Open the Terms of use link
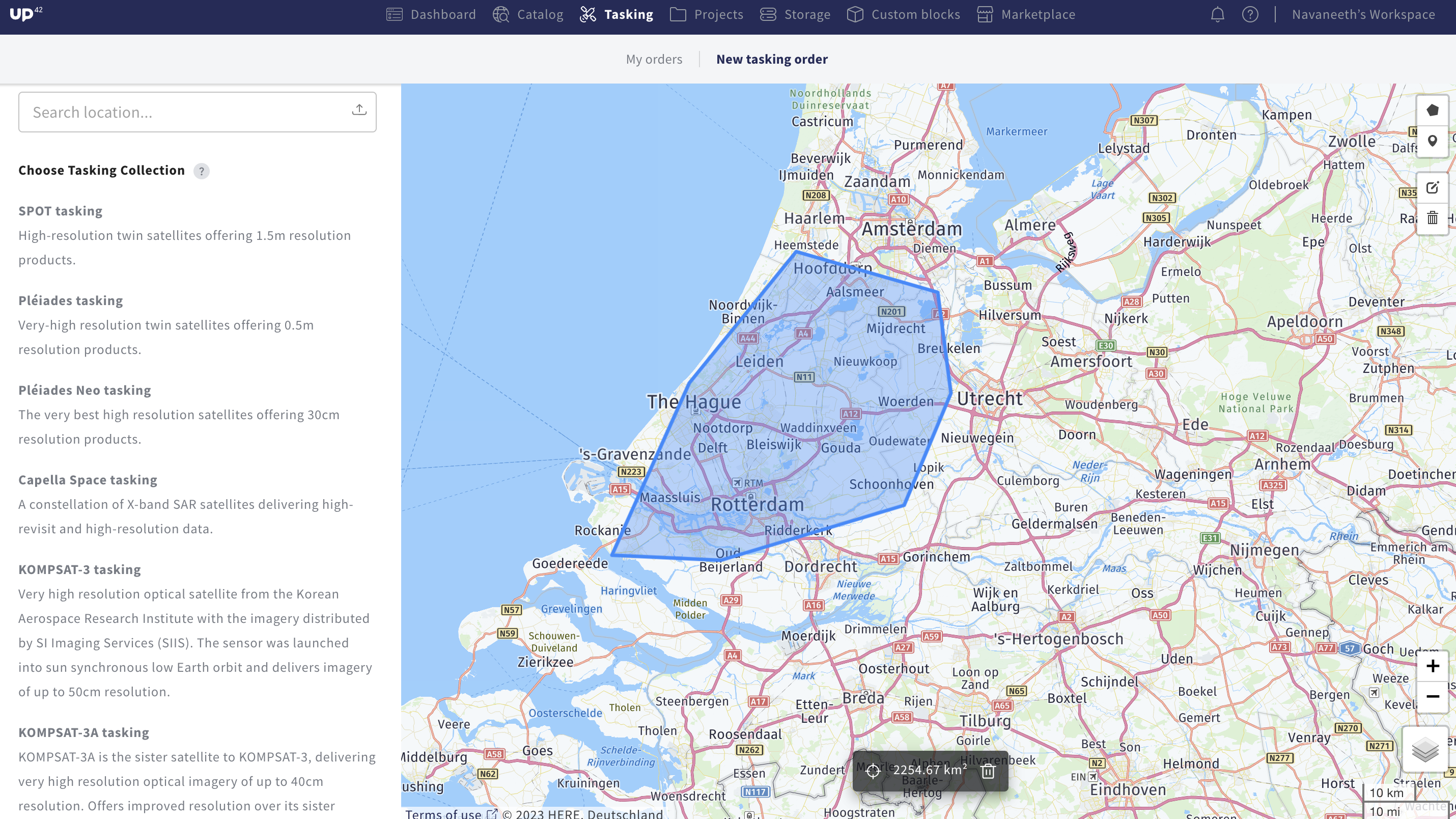1456x819 pixels. [x=444, y=813]
